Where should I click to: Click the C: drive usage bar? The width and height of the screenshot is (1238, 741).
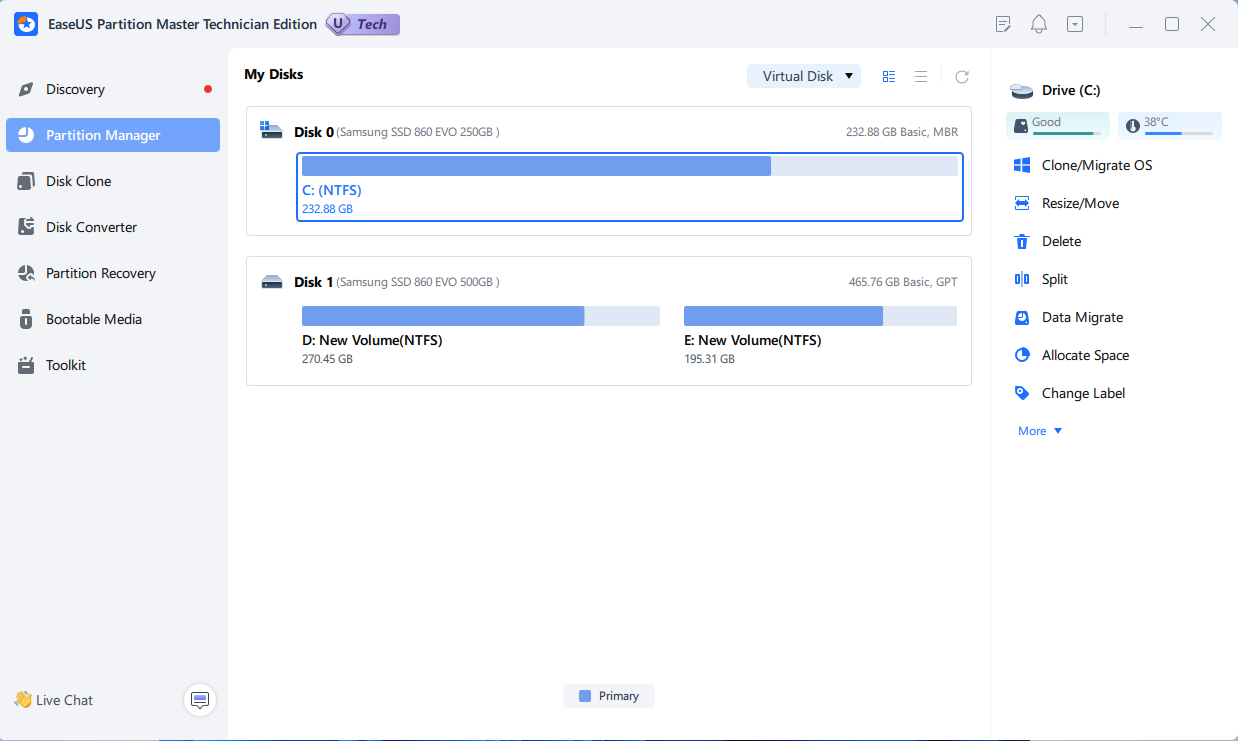[x=630, y=166]
